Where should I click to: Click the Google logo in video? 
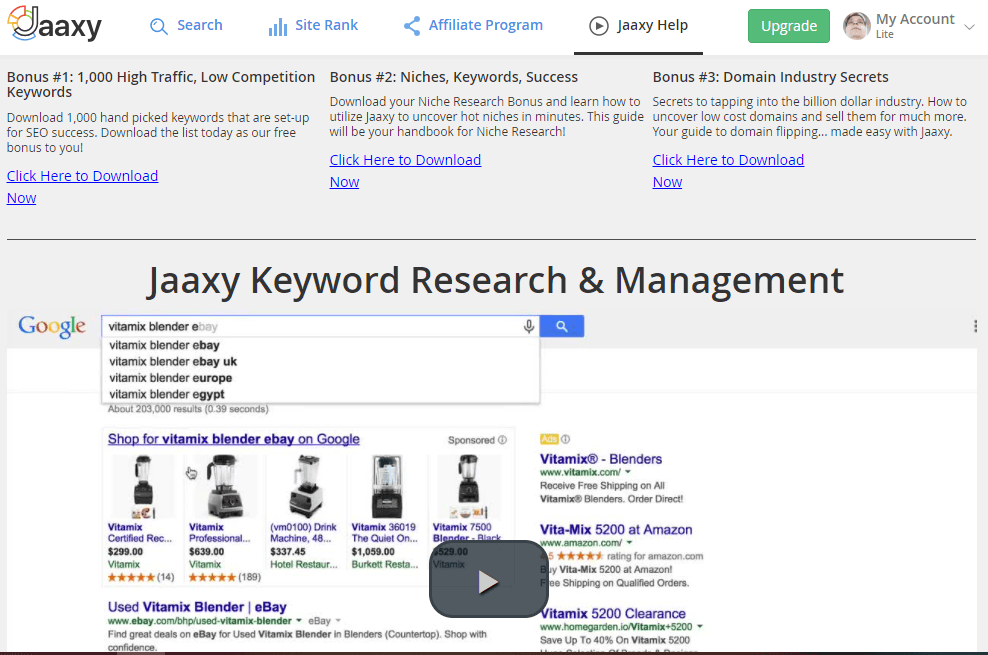(x=52, y=326)
